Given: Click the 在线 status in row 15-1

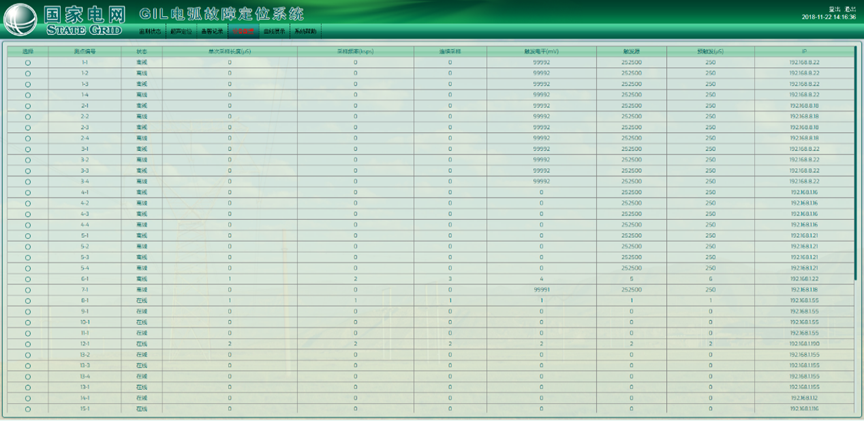Looking at the screenshot, I should coord(142,409).
